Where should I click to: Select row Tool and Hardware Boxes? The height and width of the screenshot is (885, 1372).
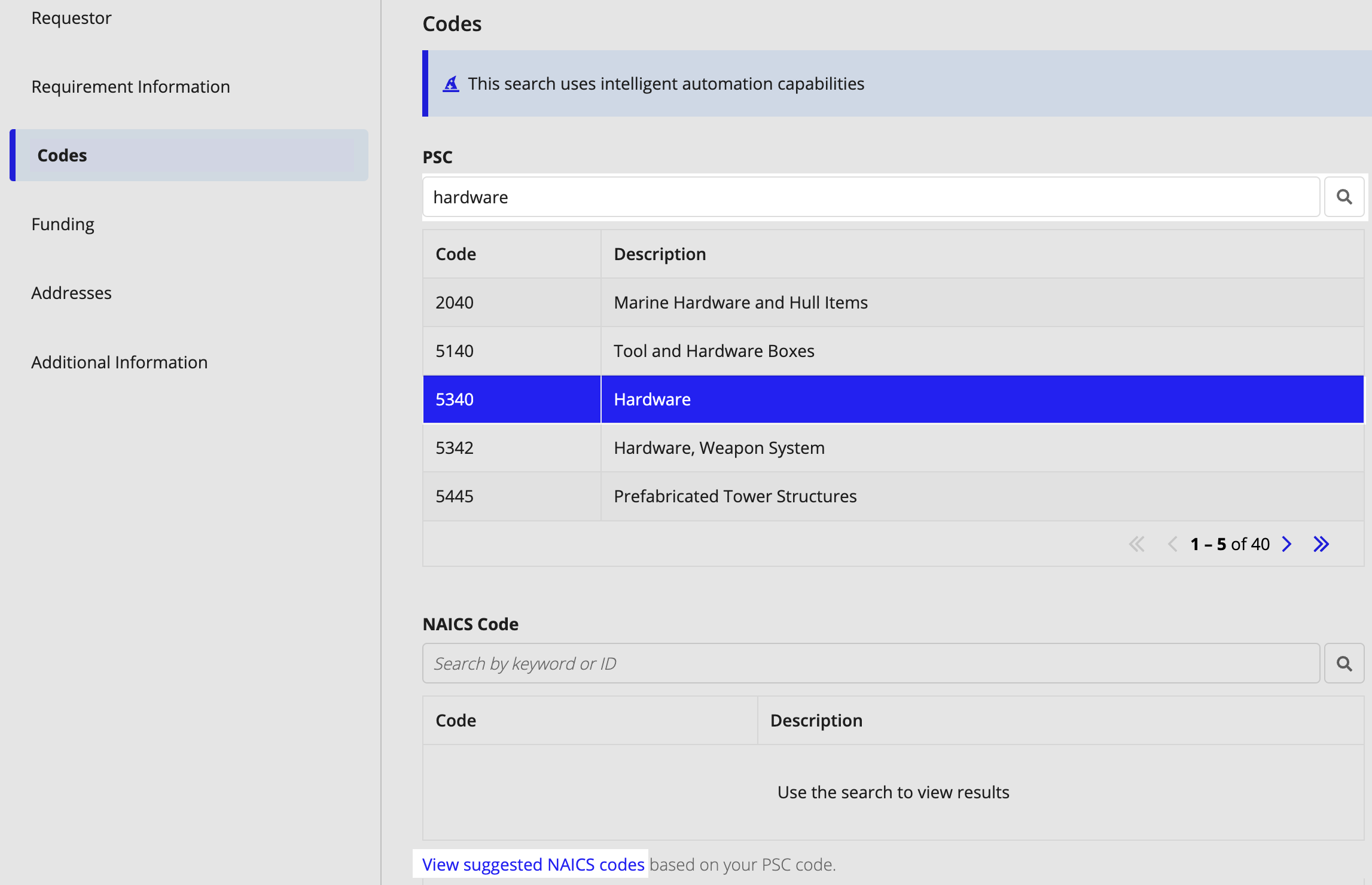pyautogui.click(x=893, y=351)
